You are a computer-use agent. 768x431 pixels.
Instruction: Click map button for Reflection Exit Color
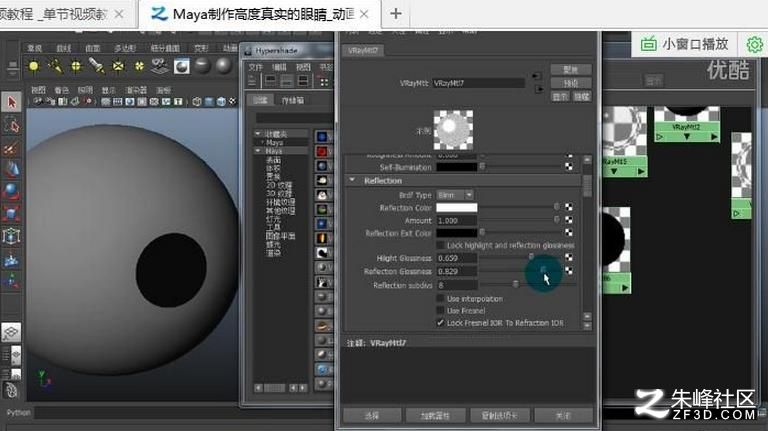569,232
